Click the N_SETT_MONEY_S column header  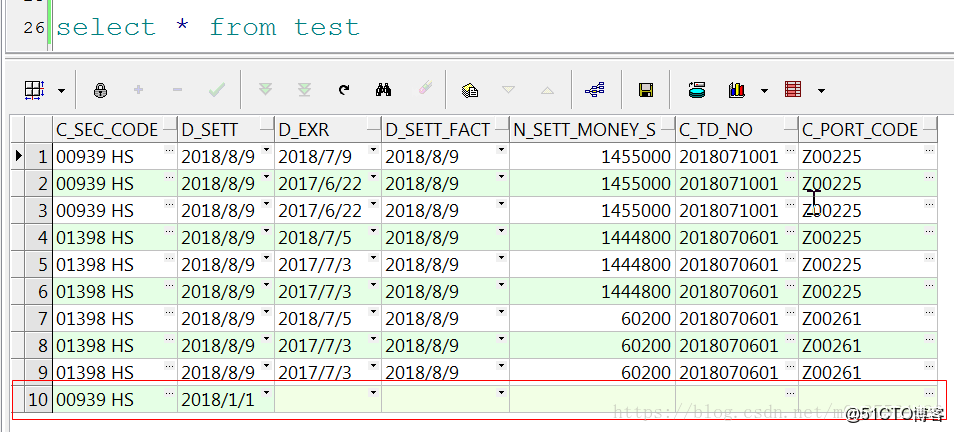click(592, 129)
